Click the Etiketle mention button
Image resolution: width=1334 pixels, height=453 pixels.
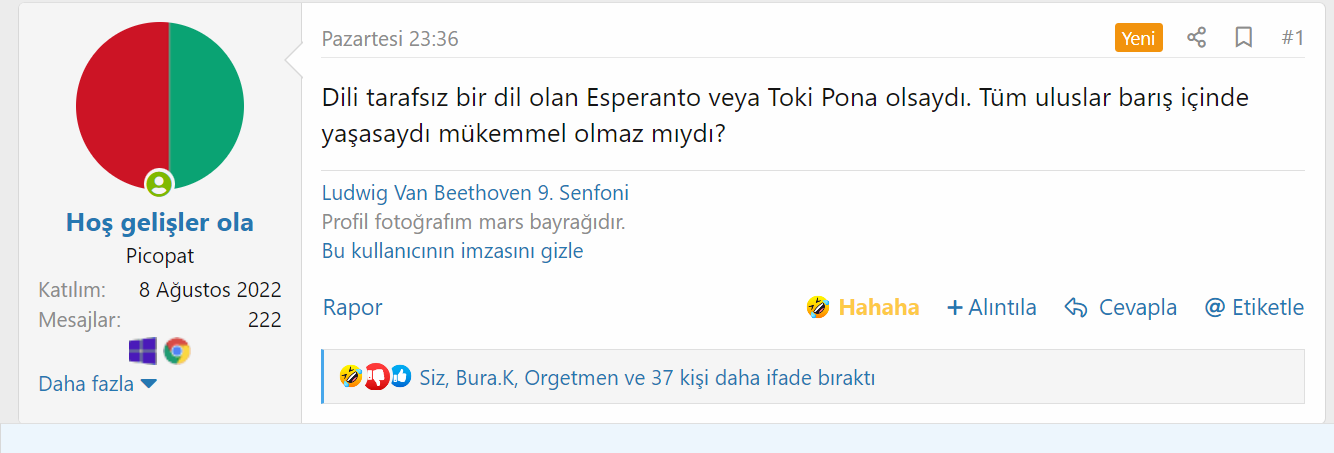(1254, 307)
